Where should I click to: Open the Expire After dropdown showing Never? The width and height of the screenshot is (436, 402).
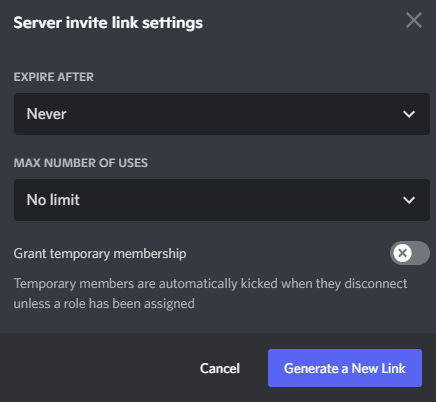click(x=222, y=114)
